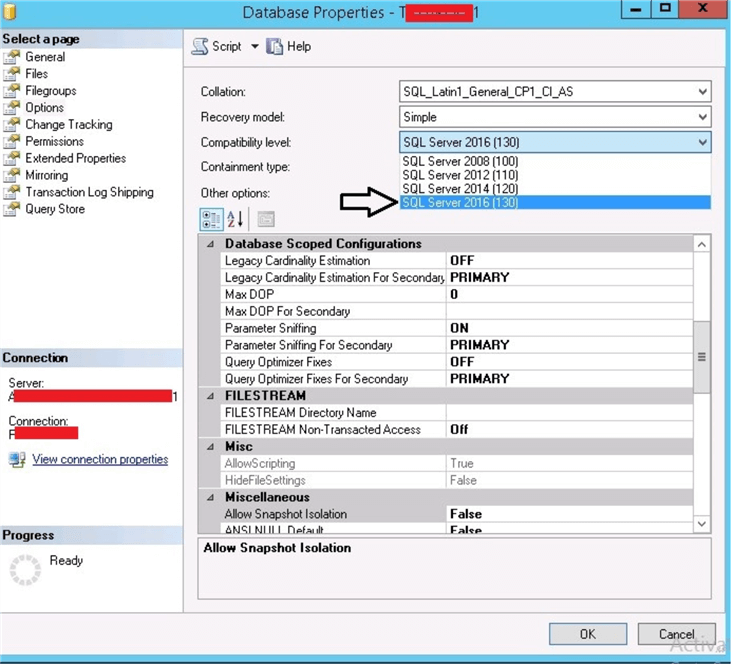Open View connection properties link

[x=100, y=460]
